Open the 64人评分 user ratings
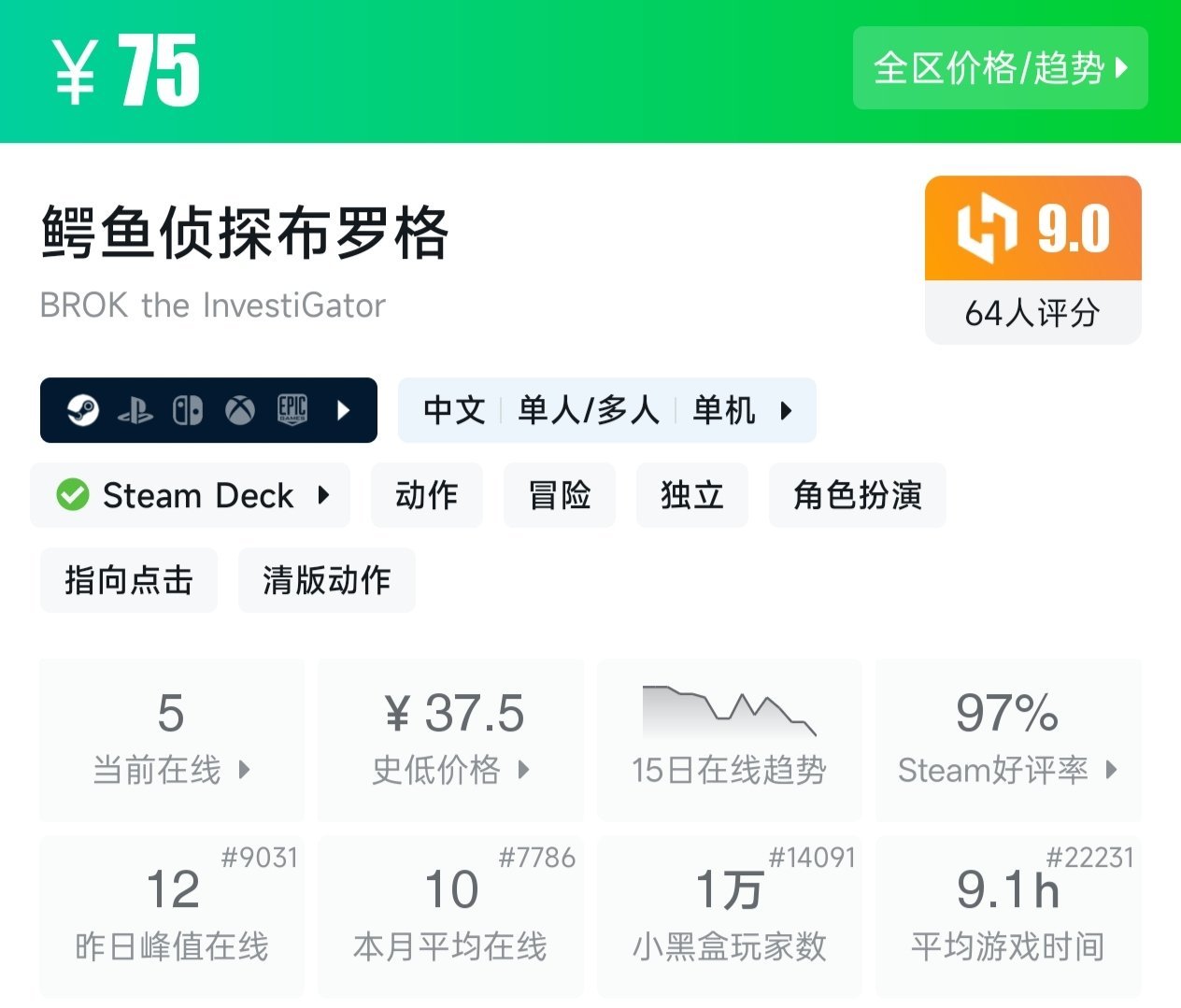This screenshot has height=1008, width=1181. (x=1032, y=313)
